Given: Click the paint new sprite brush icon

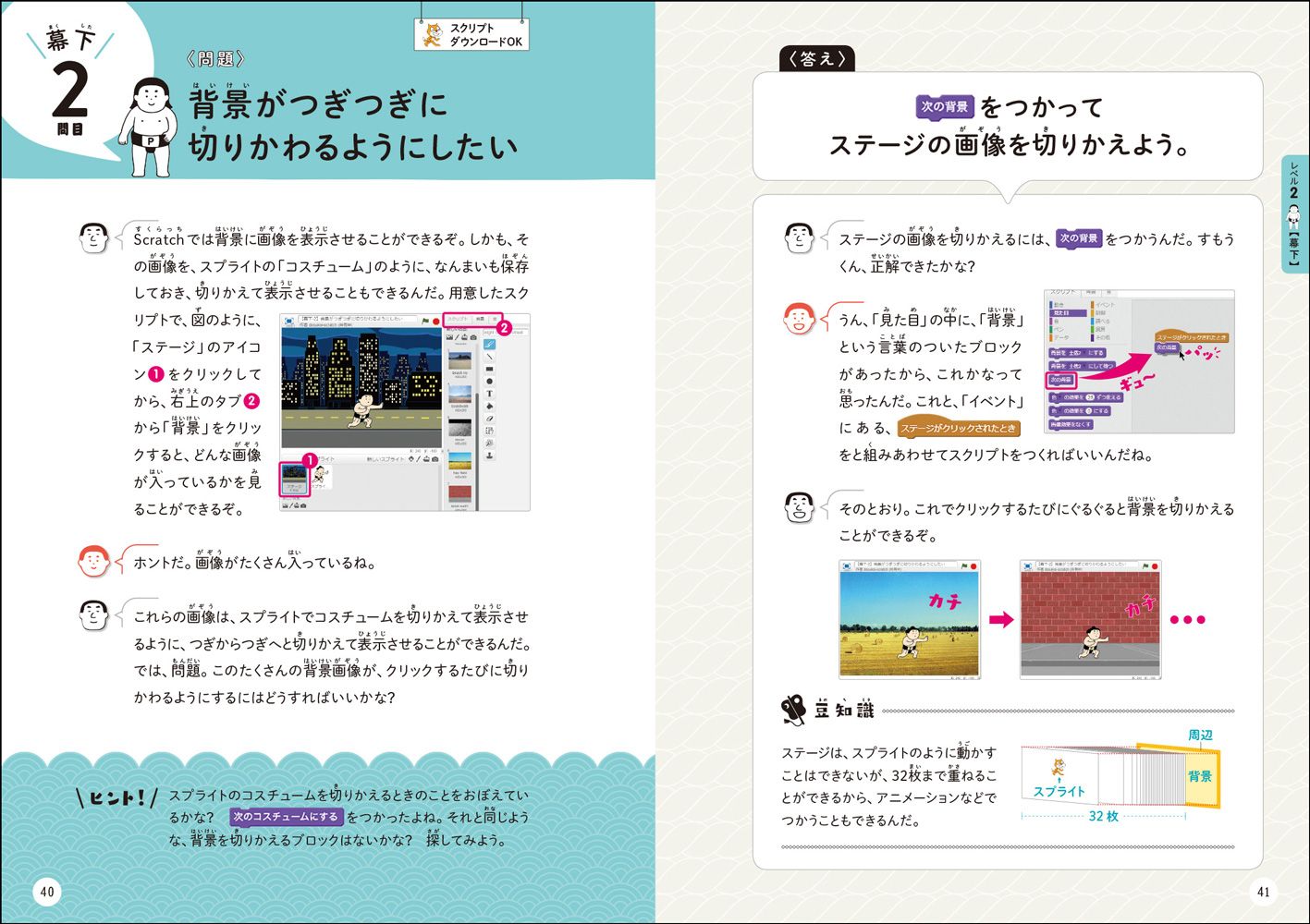Looking at the screenshot, I should pyautogui.click(x=419, y=459).
